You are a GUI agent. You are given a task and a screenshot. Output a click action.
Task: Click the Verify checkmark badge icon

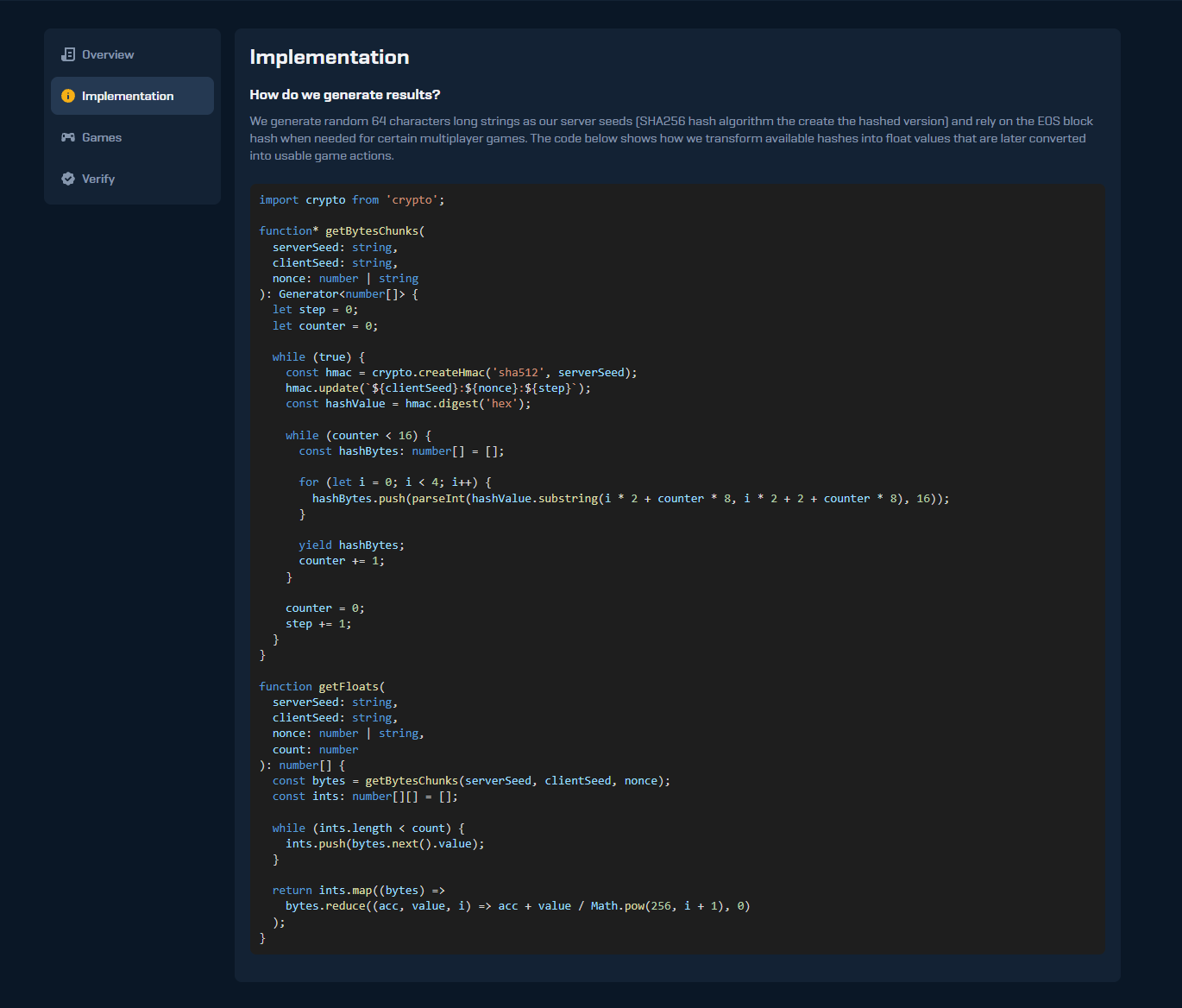tap(68, 179)
